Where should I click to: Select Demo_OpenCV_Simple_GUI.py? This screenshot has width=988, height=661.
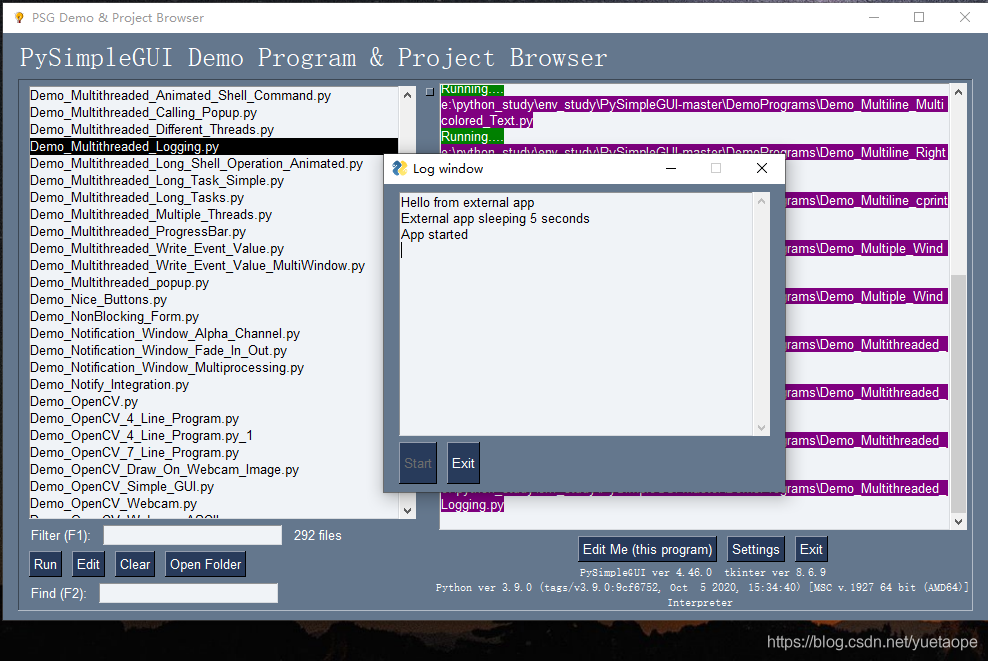coord(214,487)
